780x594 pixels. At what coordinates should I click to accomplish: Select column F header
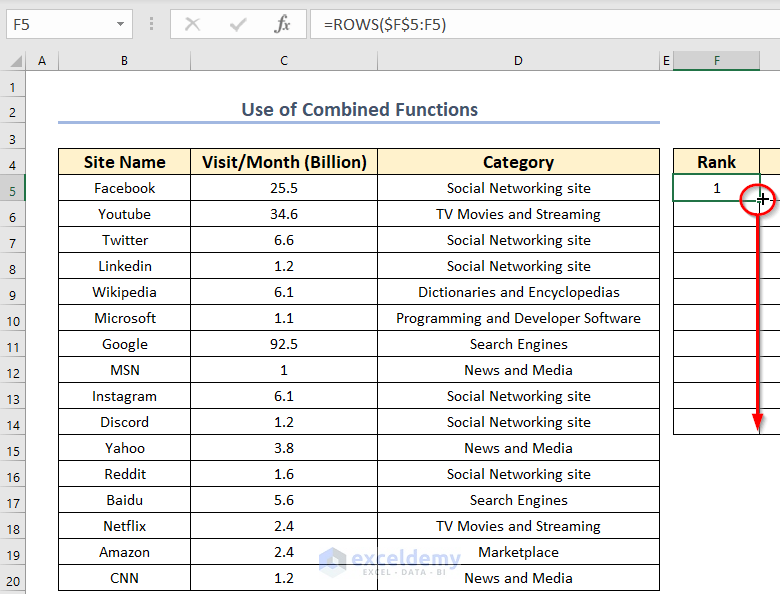point(716,61)
